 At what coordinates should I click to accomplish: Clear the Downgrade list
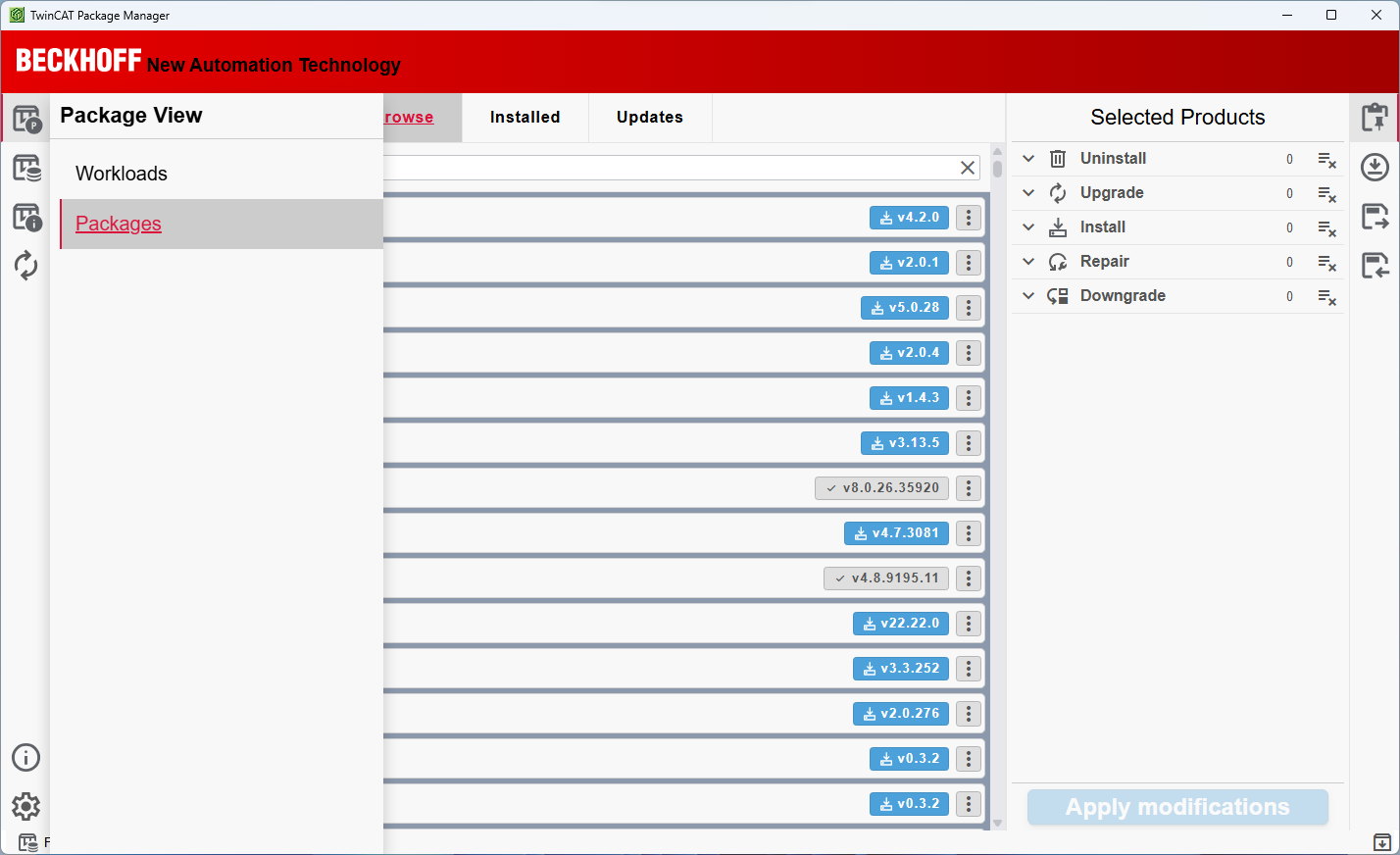1326,297
